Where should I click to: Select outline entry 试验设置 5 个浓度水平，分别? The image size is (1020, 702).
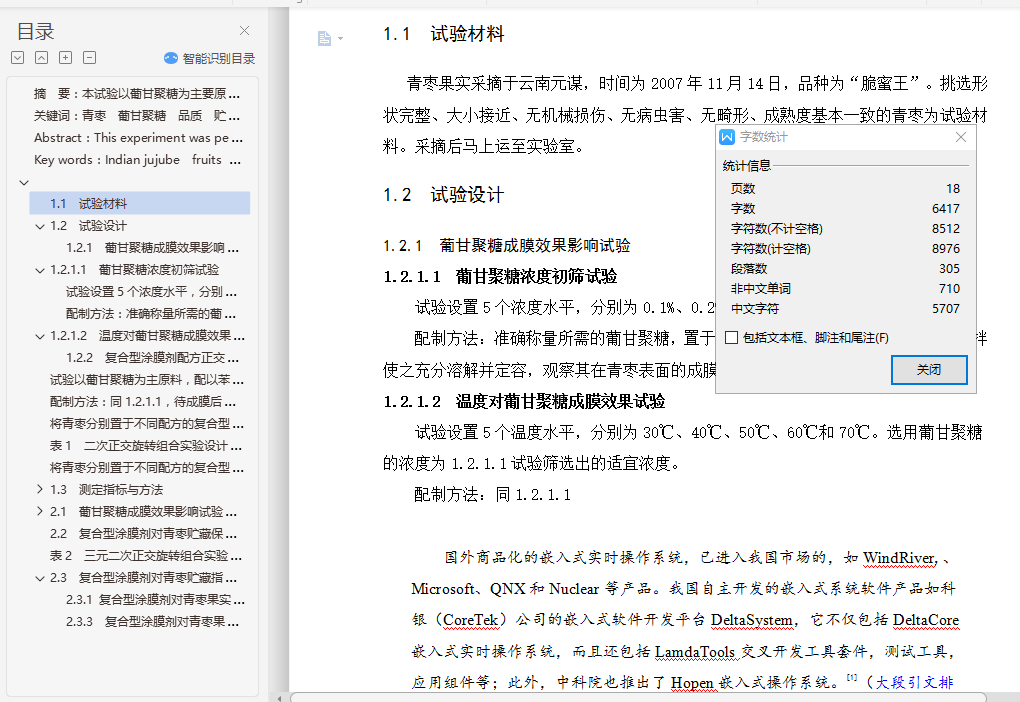[151, 292]
